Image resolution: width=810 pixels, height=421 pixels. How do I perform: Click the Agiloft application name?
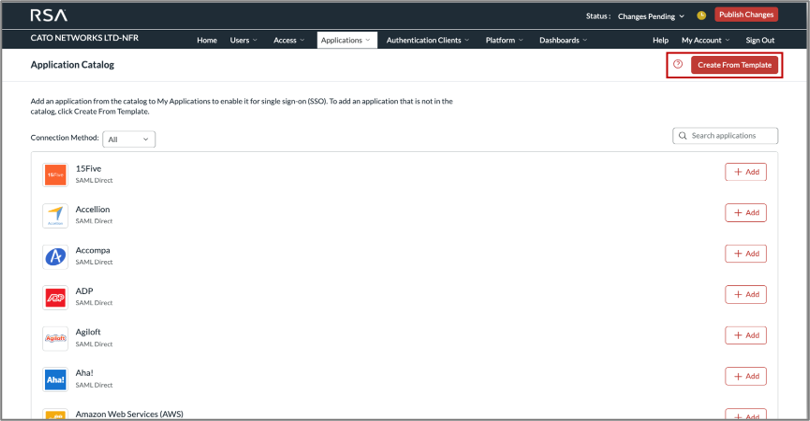(88, 332)
